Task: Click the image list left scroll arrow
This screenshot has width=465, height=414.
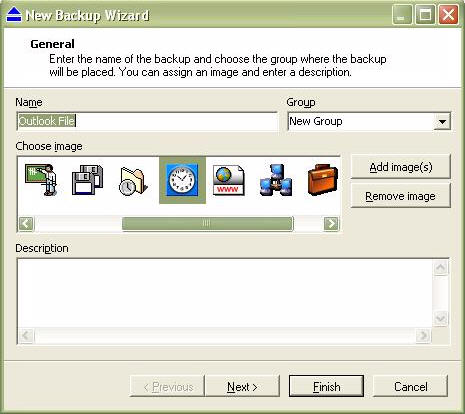Action: [26, 223]
